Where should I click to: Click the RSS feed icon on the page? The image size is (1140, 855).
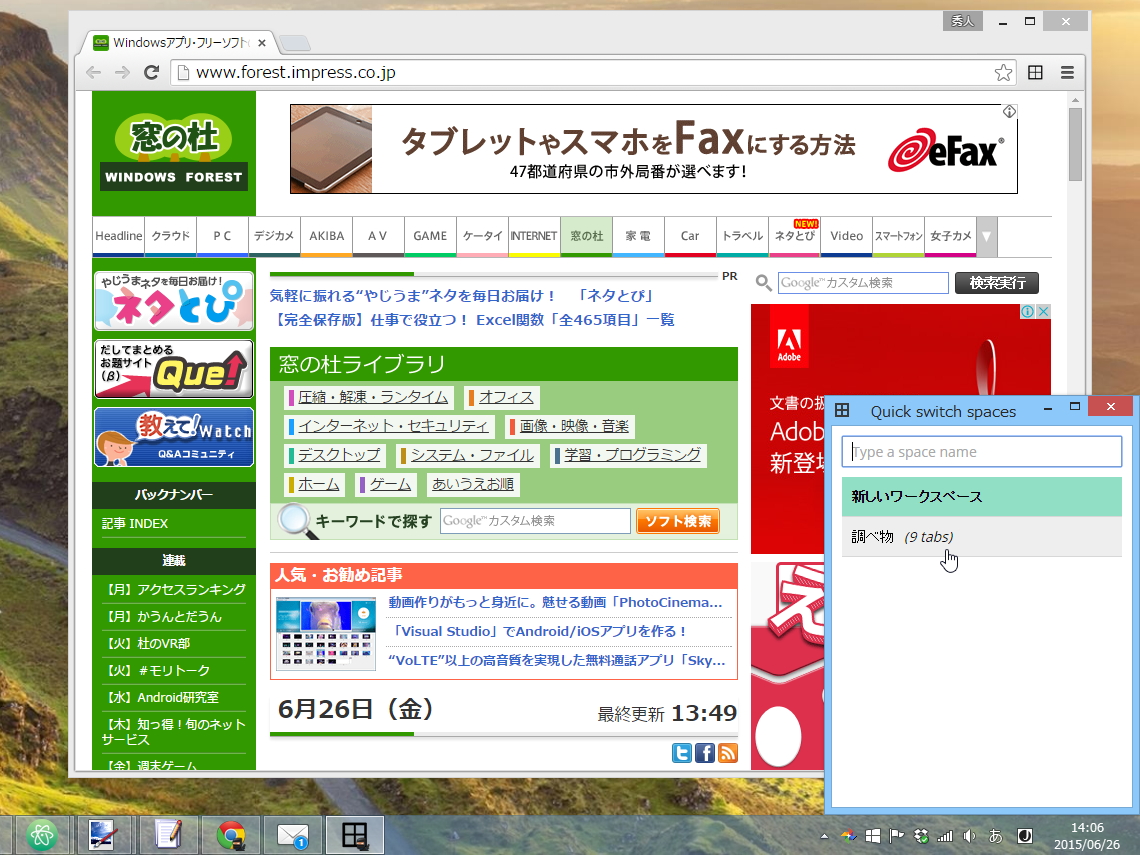pyautogui.click(x=728, y=752)
